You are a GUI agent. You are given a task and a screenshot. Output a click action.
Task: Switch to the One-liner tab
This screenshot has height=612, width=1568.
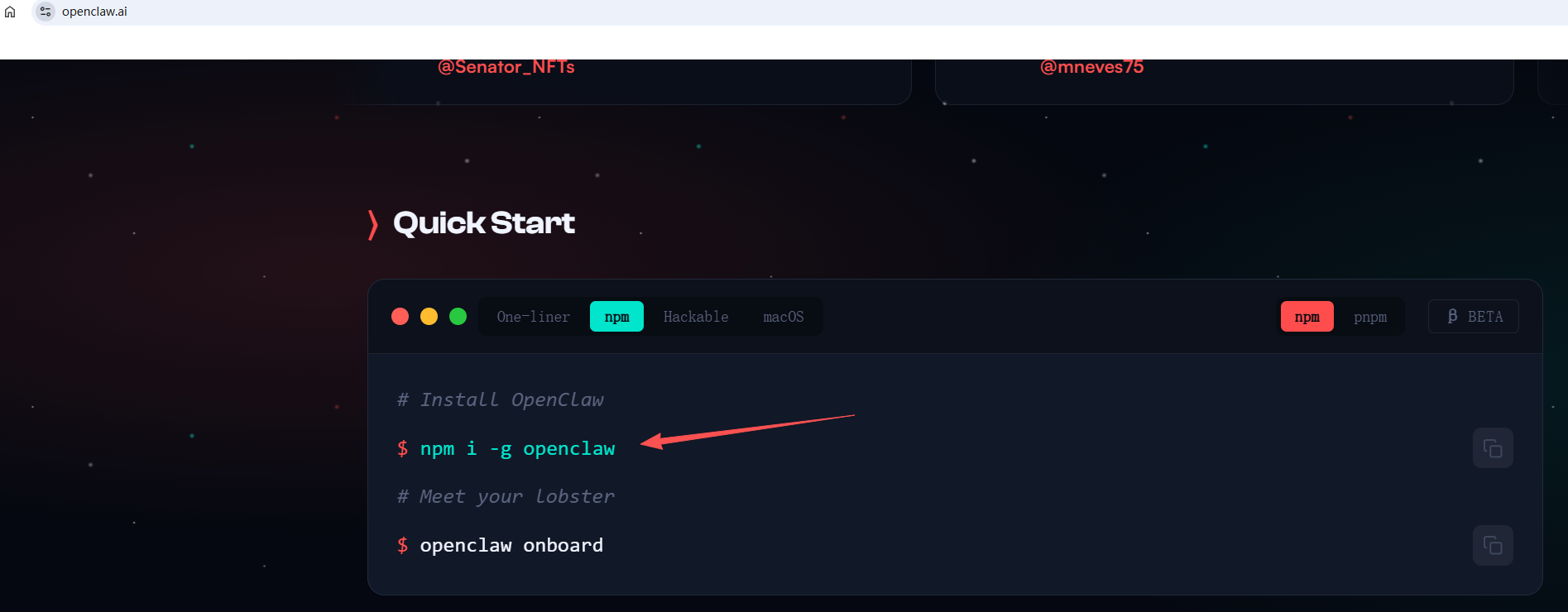pos(534,317)
